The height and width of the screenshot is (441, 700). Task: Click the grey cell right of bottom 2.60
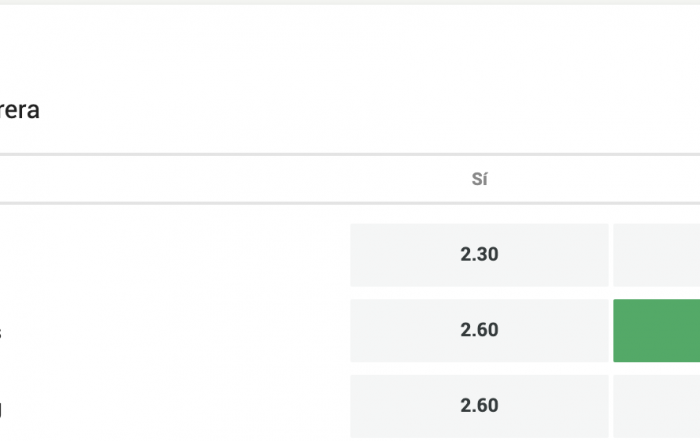[656, 406]
